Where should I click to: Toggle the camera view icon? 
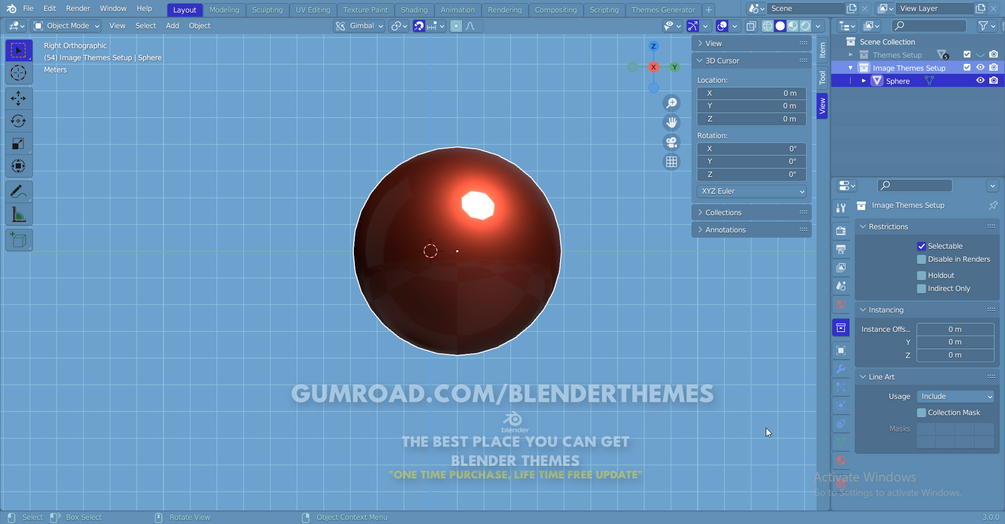click(x=671, y=142)
